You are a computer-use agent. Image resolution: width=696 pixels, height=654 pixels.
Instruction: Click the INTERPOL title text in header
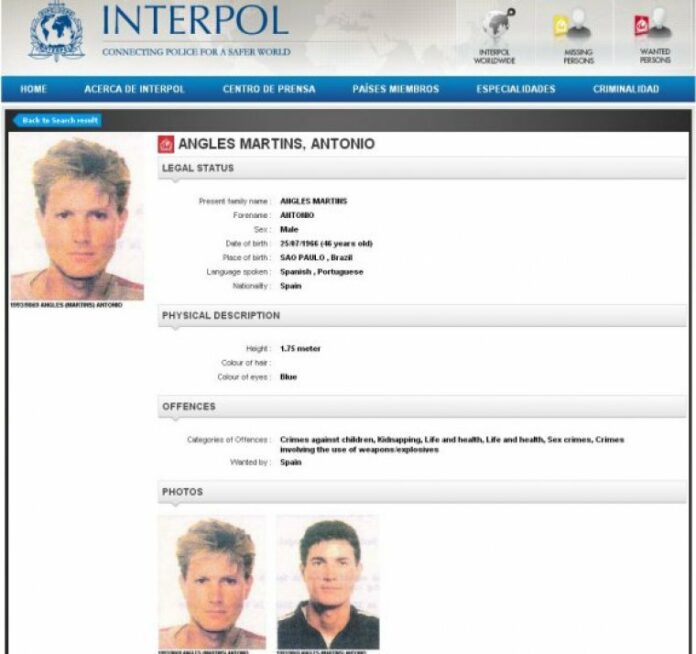[x=195, y=20]
